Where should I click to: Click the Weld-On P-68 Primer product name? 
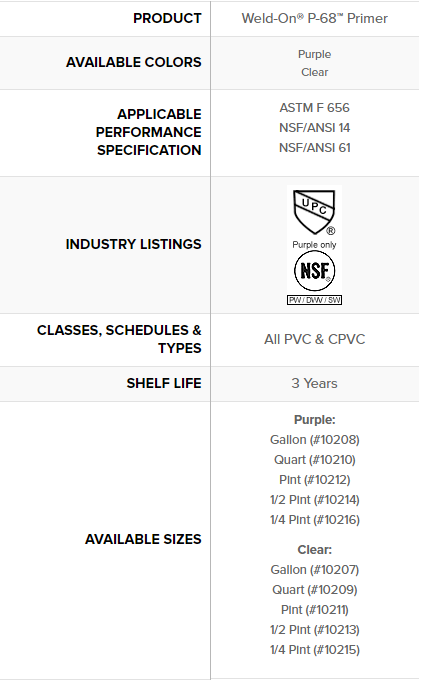315,18
